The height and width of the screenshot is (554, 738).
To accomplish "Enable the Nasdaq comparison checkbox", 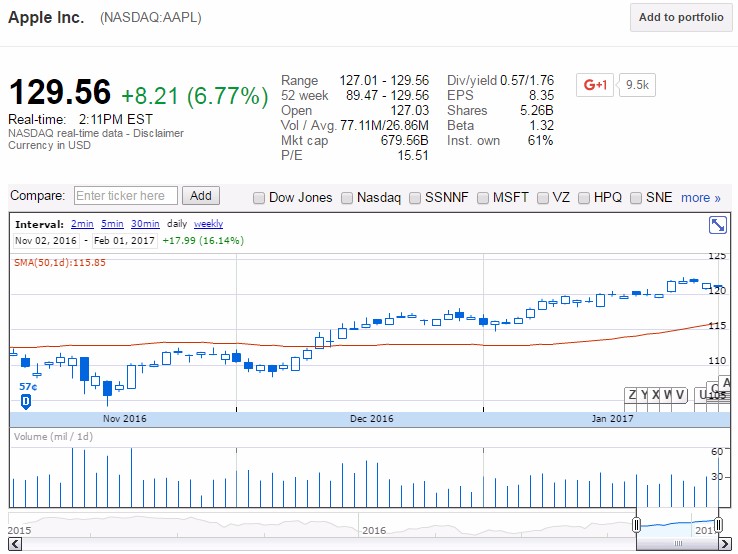I will click(x=346, y=198).
